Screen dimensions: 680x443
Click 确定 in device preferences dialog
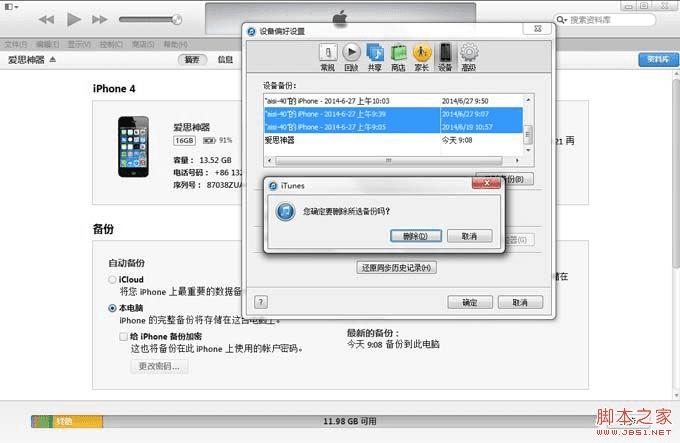470,302
